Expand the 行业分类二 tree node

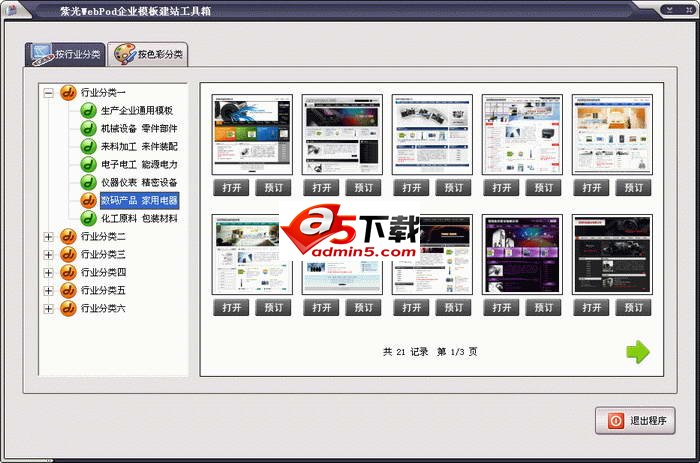(x=48, y=237)
